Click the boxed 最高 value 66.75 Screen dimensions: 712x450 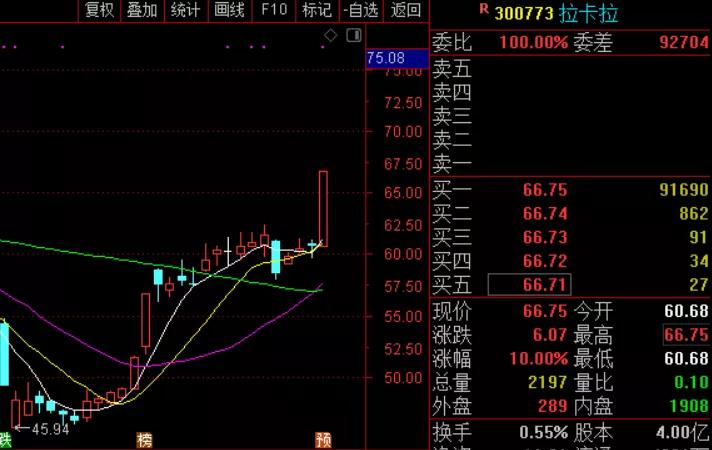pos(686,335)
